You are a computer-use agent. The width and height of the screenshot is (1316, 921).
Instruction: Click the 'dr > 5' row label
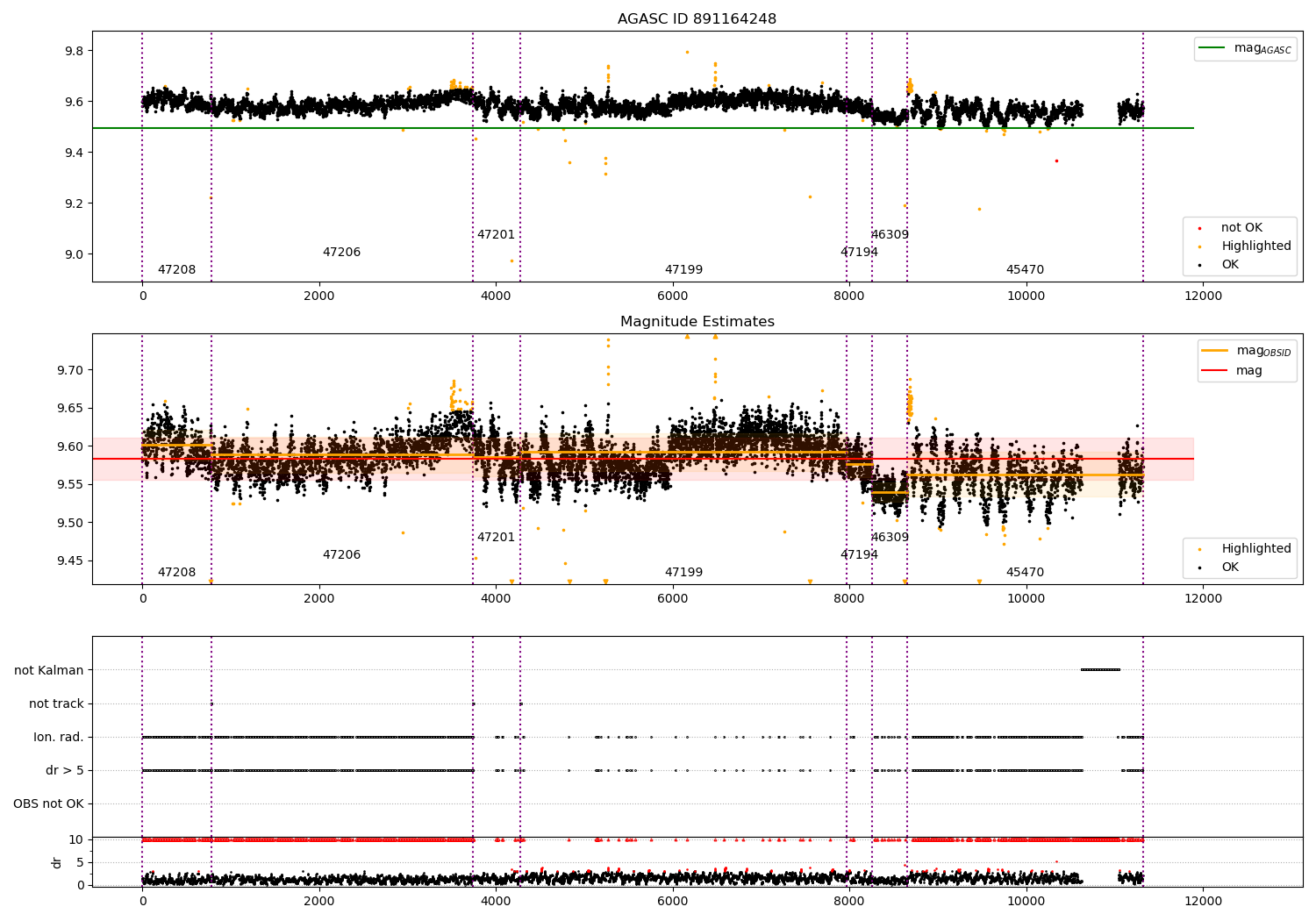(65, 771)
